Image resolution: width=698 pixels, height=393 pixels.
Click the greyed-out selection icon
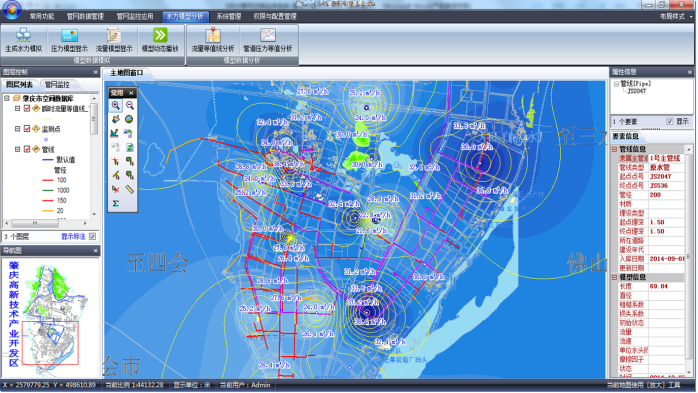[116, 147]
